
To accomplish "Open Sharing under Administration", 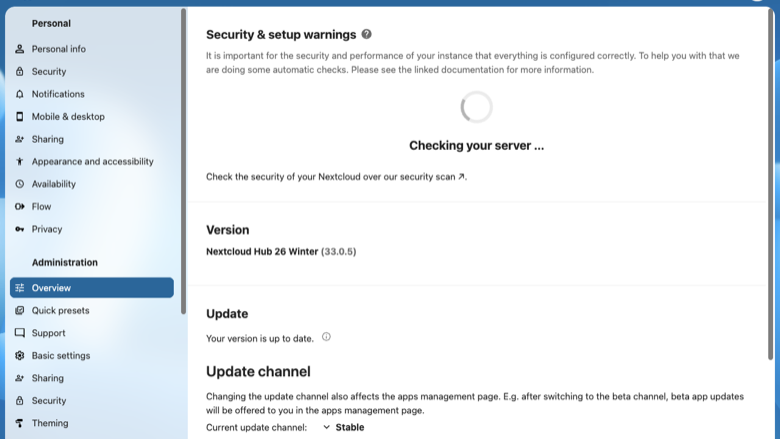I will tap(92, 378).
